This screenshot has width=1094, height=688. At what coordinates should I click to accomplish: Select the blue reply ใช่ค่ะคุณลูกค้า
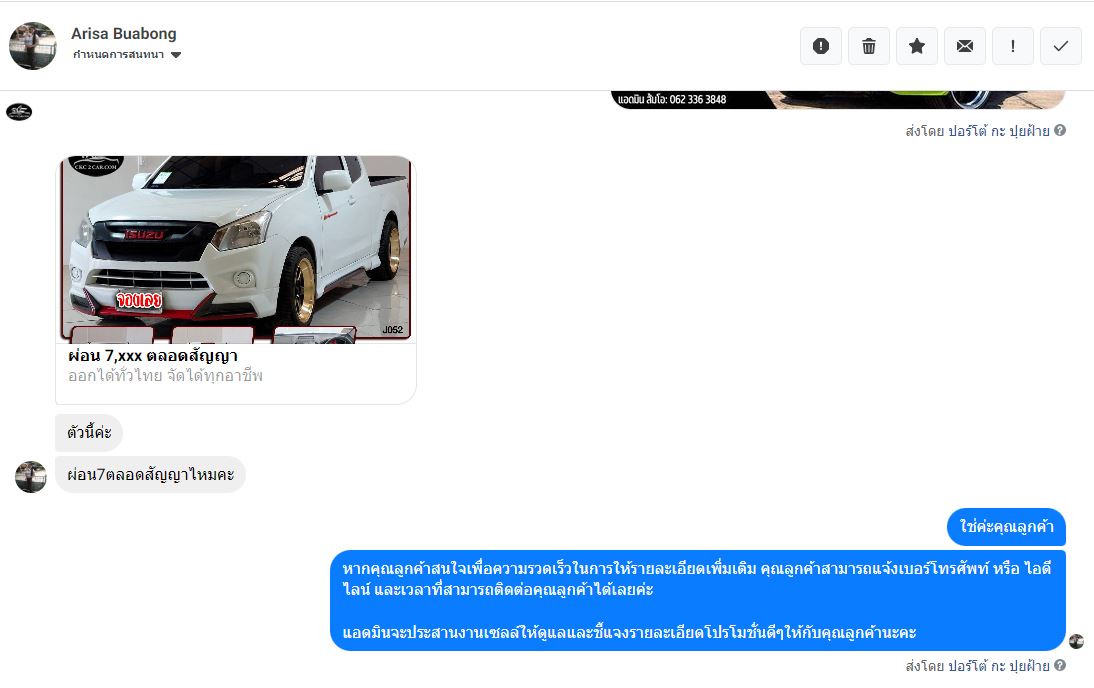tap(1006, 527)
